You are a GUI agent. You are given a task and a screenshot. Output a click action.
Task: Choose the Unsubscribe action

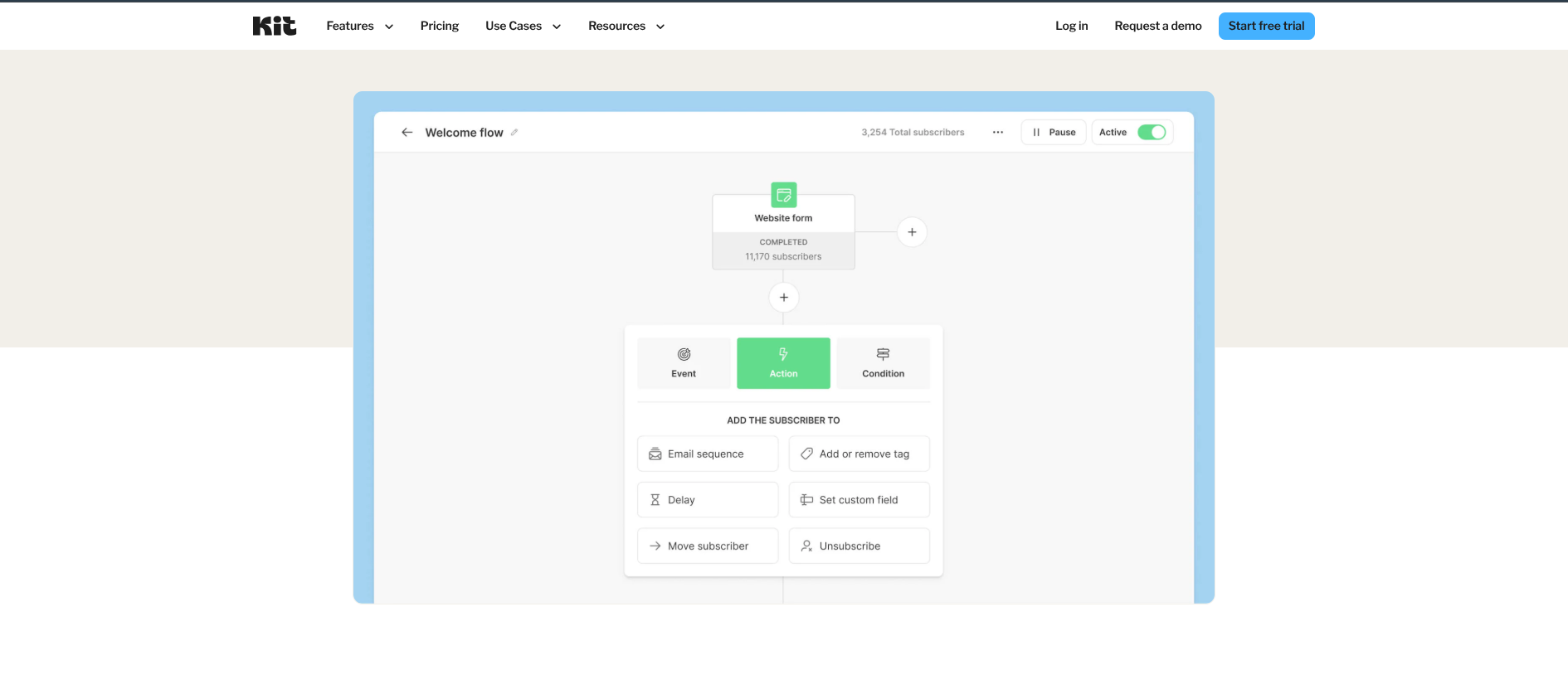[x=859, y=546]
